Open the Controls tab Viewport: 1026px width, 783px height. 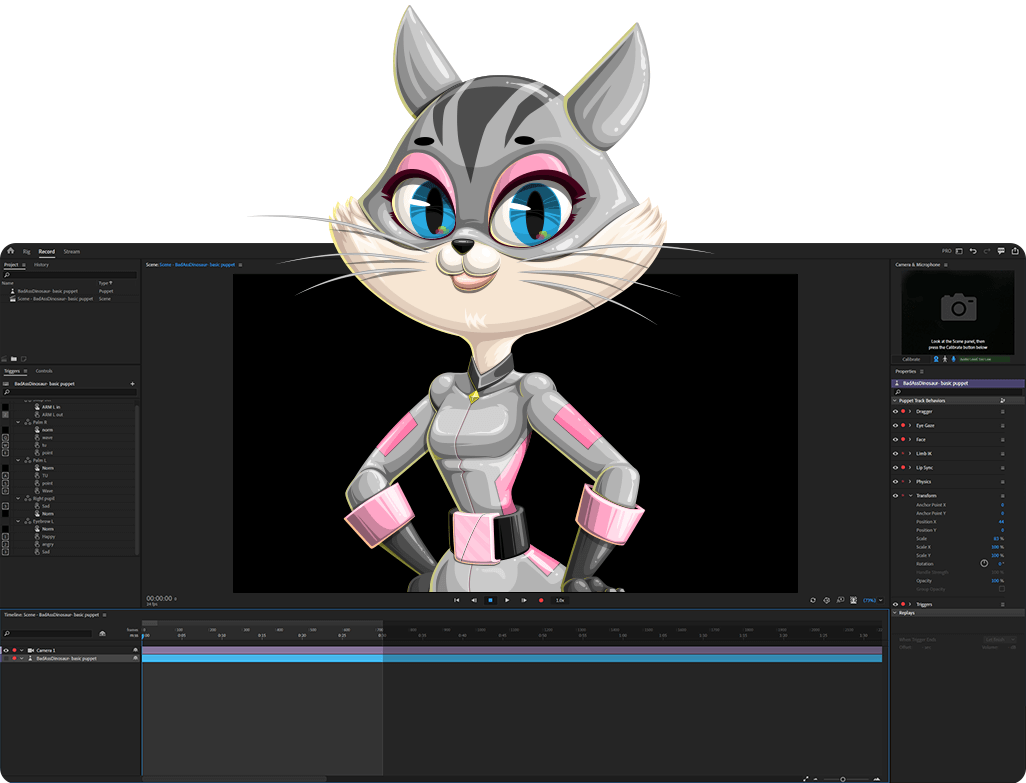tap(44, 371)
